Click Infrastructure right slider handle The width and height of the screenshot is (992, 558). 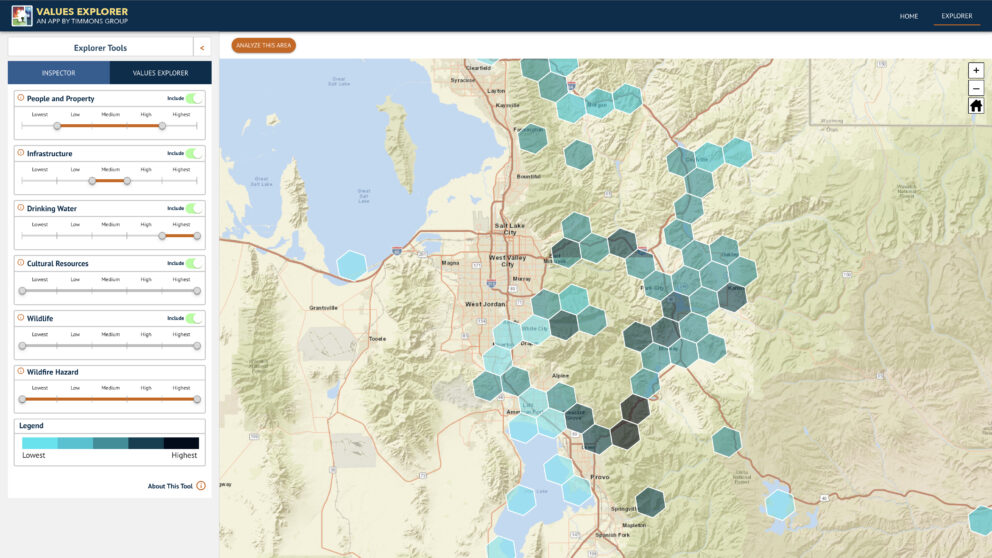[x=127, y=181]
